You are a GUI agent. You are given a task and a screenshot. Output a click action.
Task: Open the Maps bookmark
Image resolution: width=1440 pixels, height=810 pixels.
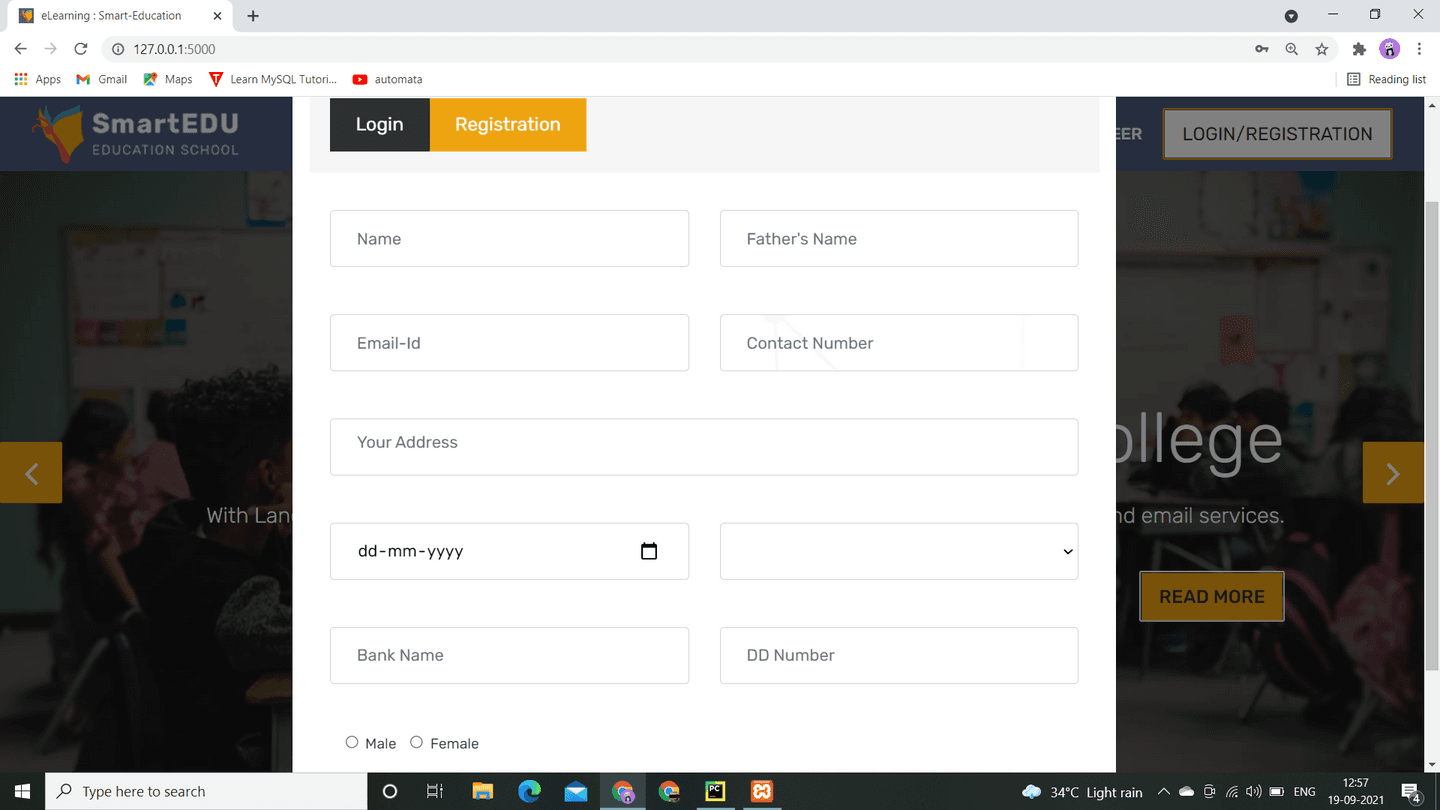coord(168,79)
